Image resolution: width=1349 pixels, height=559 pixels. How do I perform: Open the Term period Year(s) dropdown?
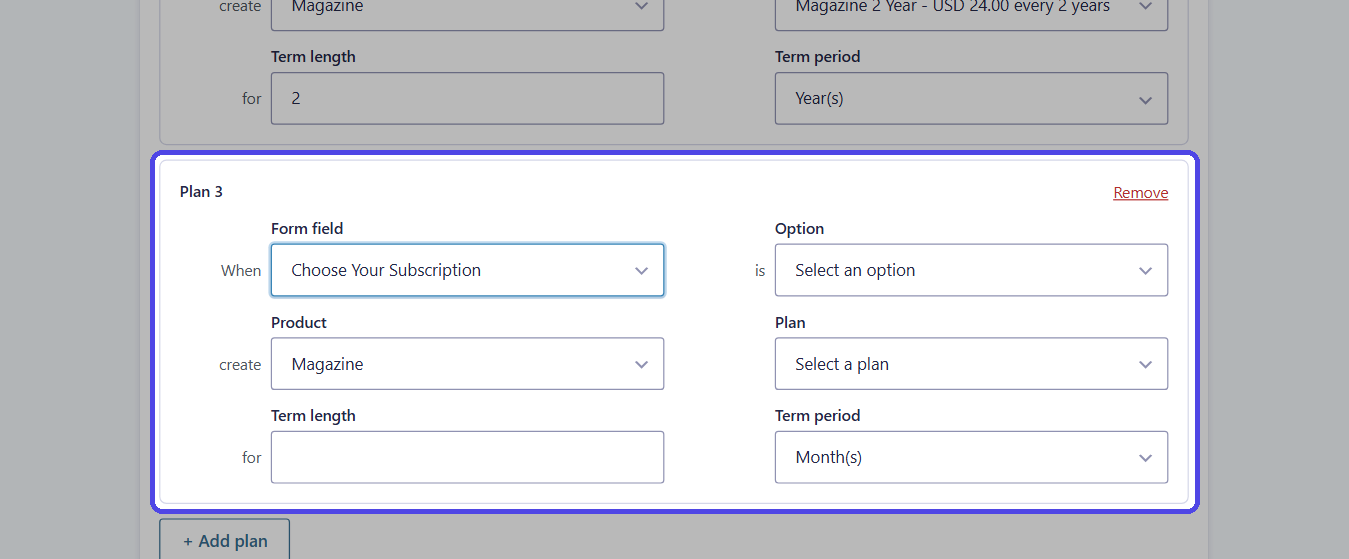tap(971, 98)
